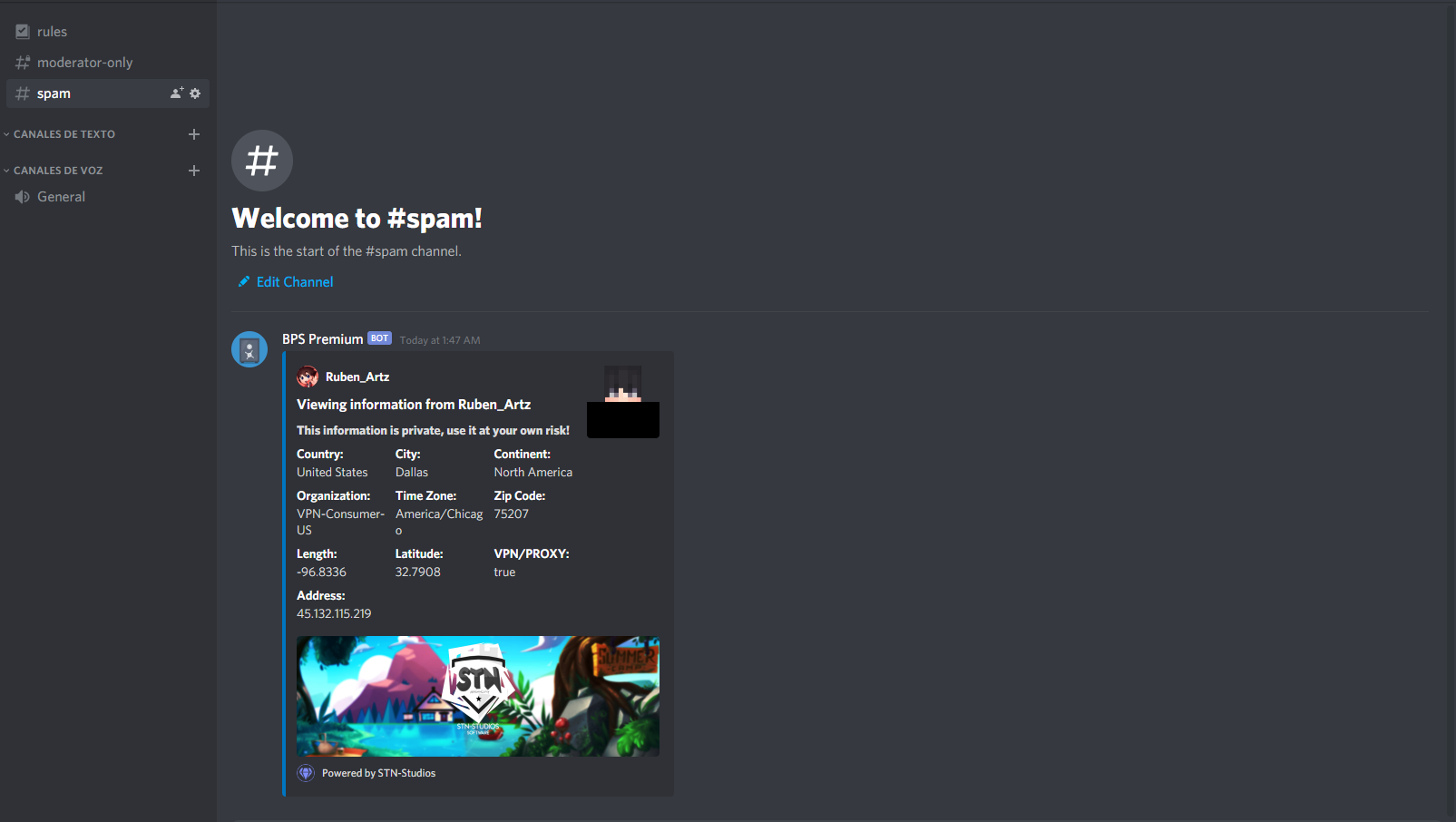
Task: Click the footer icon beside Powered by STN-Studios
Action: (306, 773)
